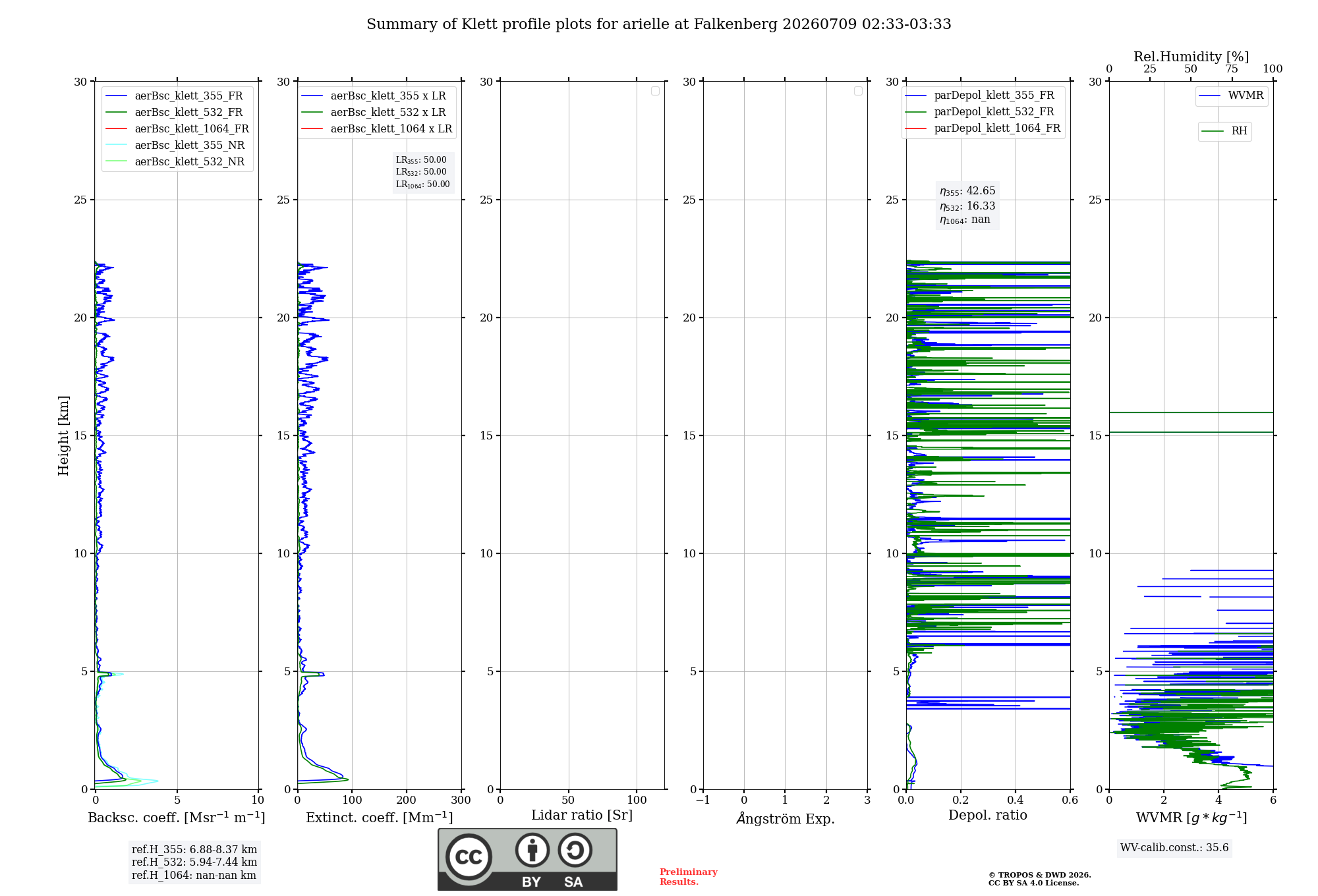The image size is (1318, 896).
Task: Click the blue aerBsc_klett_355_FR legend line
Action: 117,96
